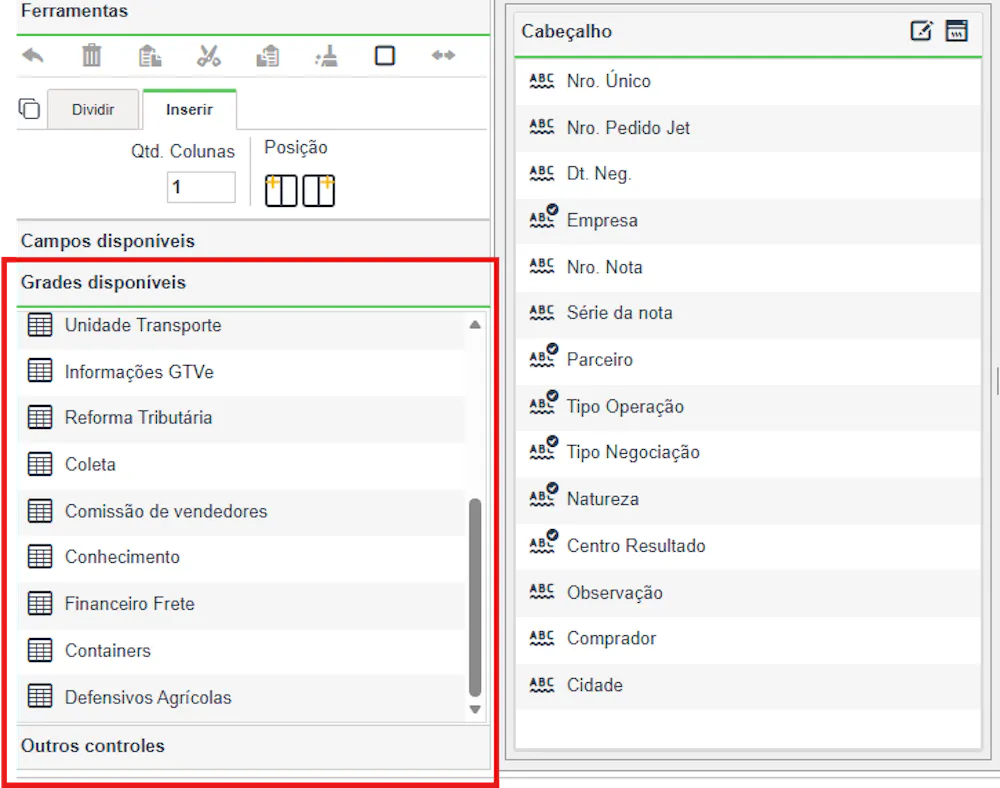The width and height of the screenshot is (1000, 788).
Task: Select the Coleta grid label
Action: coord(90,464)
